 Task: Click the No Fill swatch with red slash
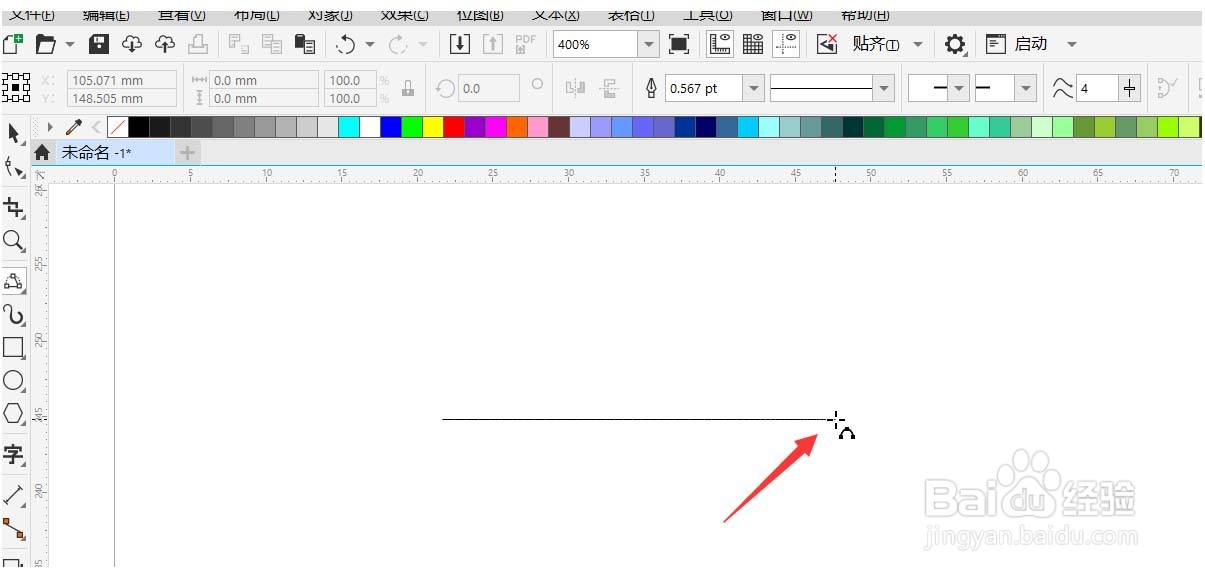pyautogui.click(x=118, y=127)
